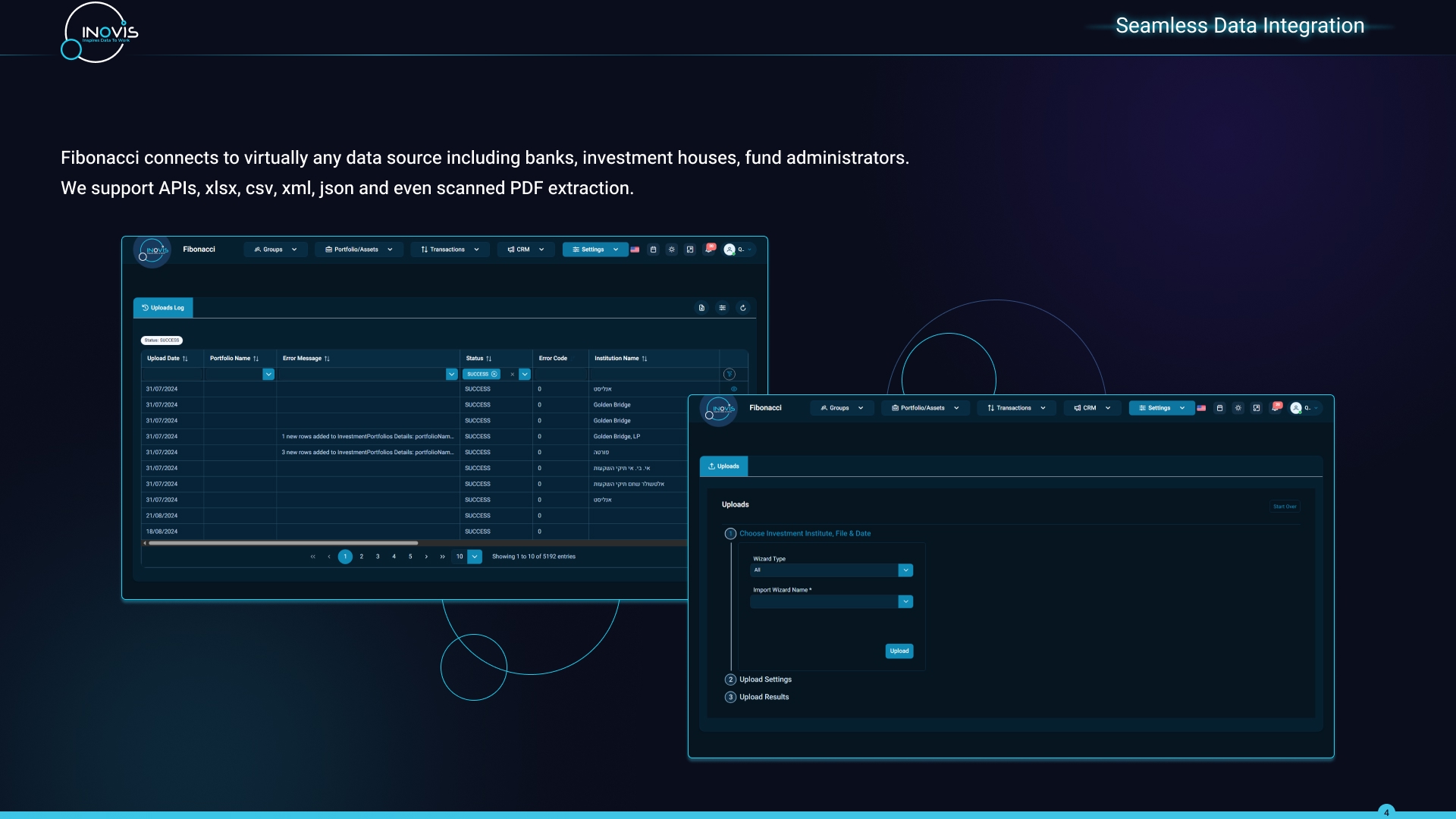Click the '21/08/2024' upload date cell
This screenshot has height=819, width=1456.
162,516
